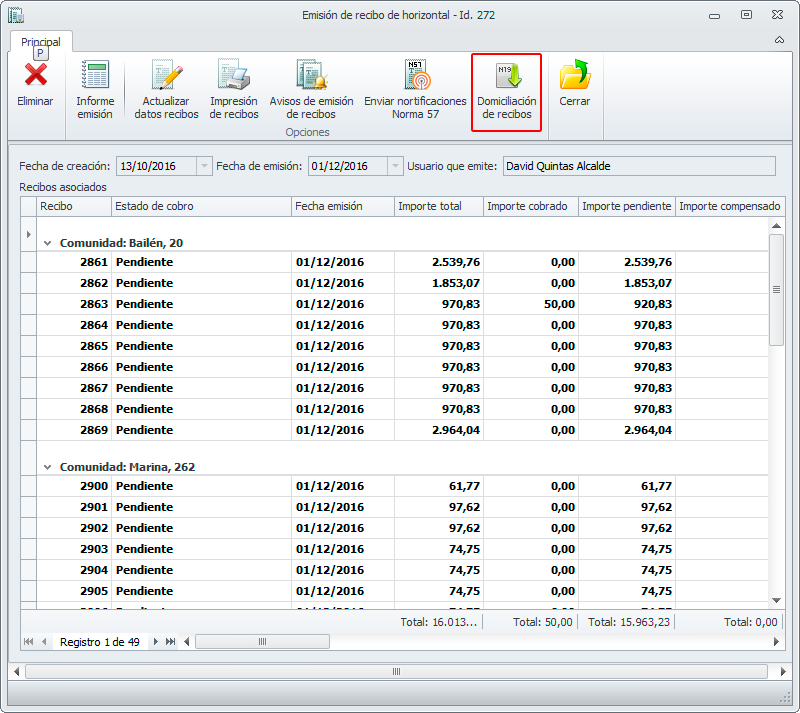Open Impresión de recibos printer icon
This screenshot has height=713, width=800.
tap(234, 76)
